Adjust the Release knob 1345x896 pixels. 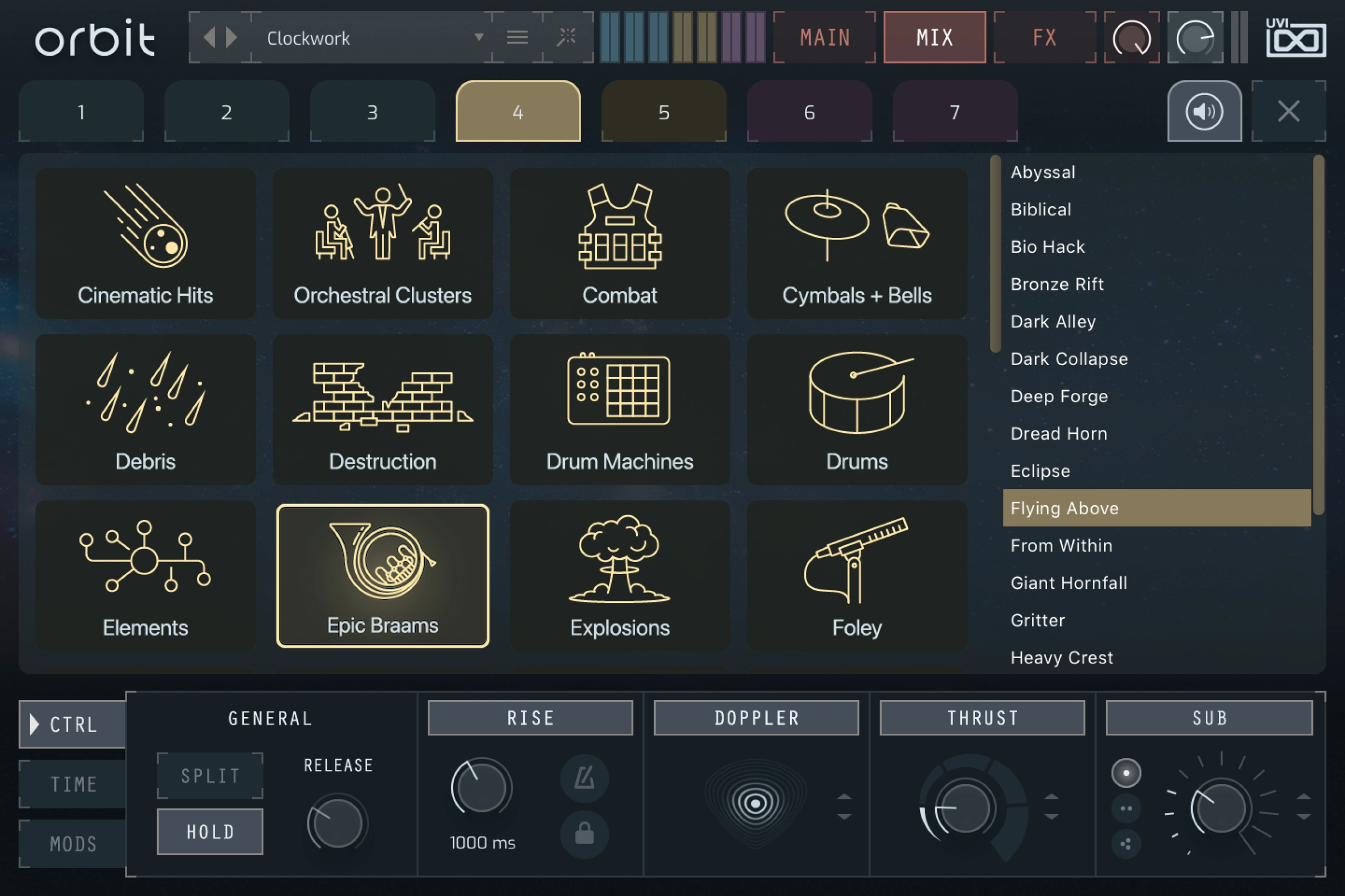coord(337,823)
